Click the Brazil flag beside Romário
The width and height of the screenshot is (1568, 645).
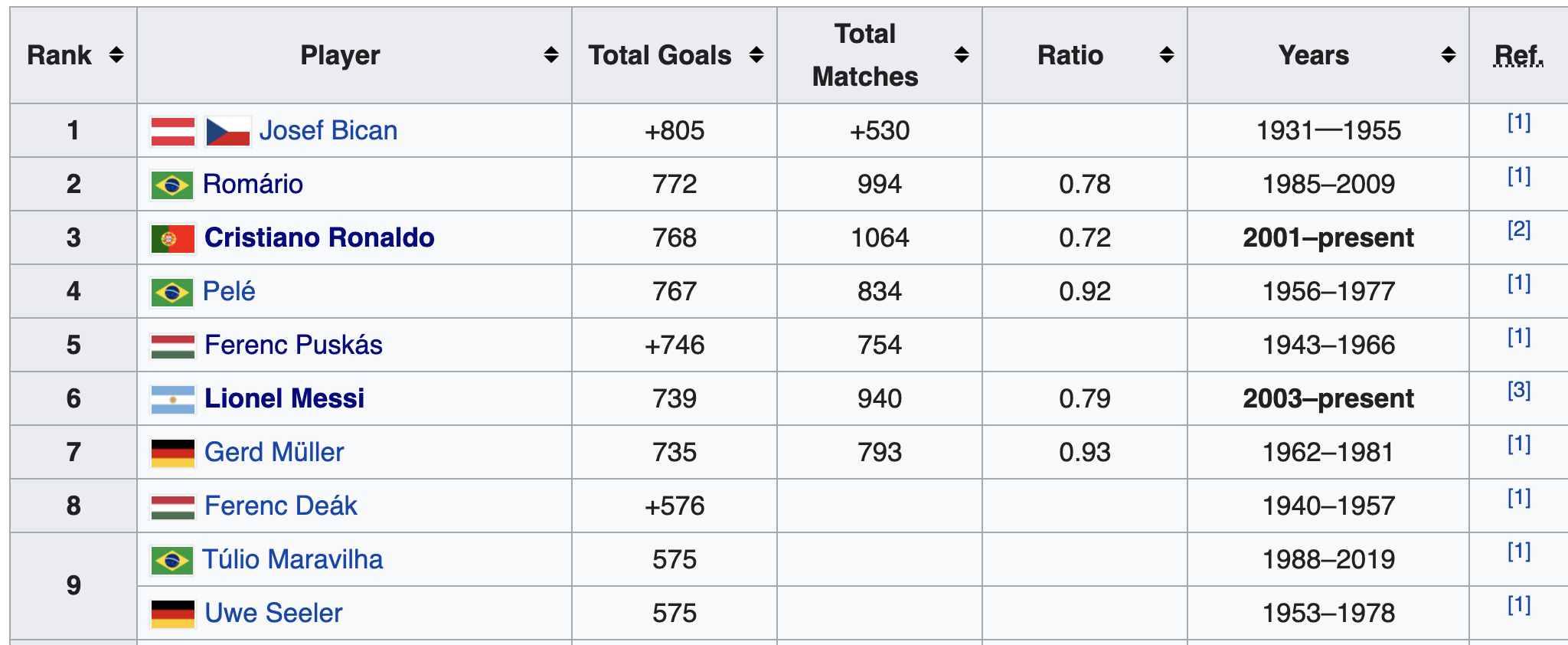pos(170,184)
